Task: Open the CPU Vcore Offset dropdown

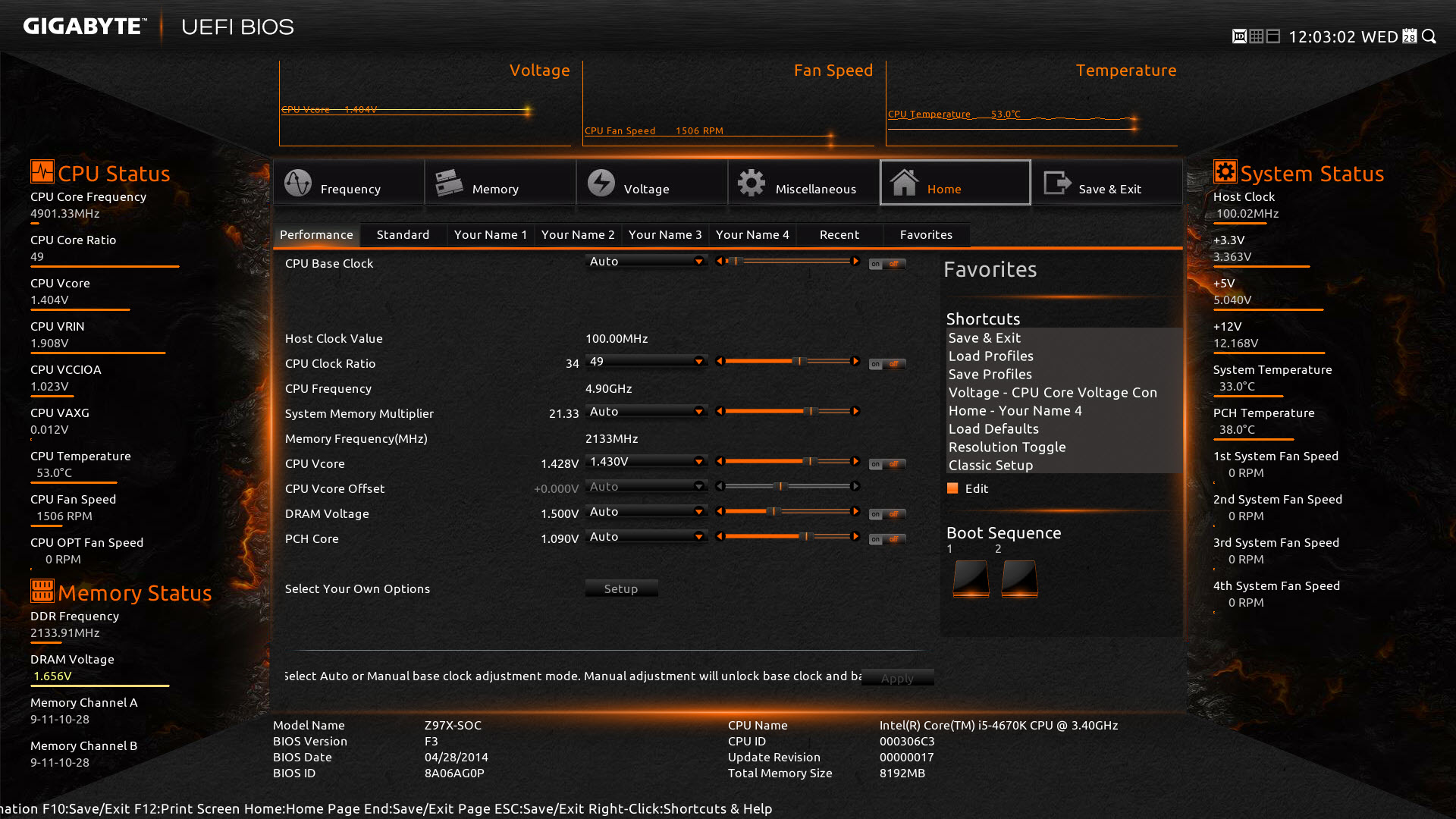Action: point(646,486)
